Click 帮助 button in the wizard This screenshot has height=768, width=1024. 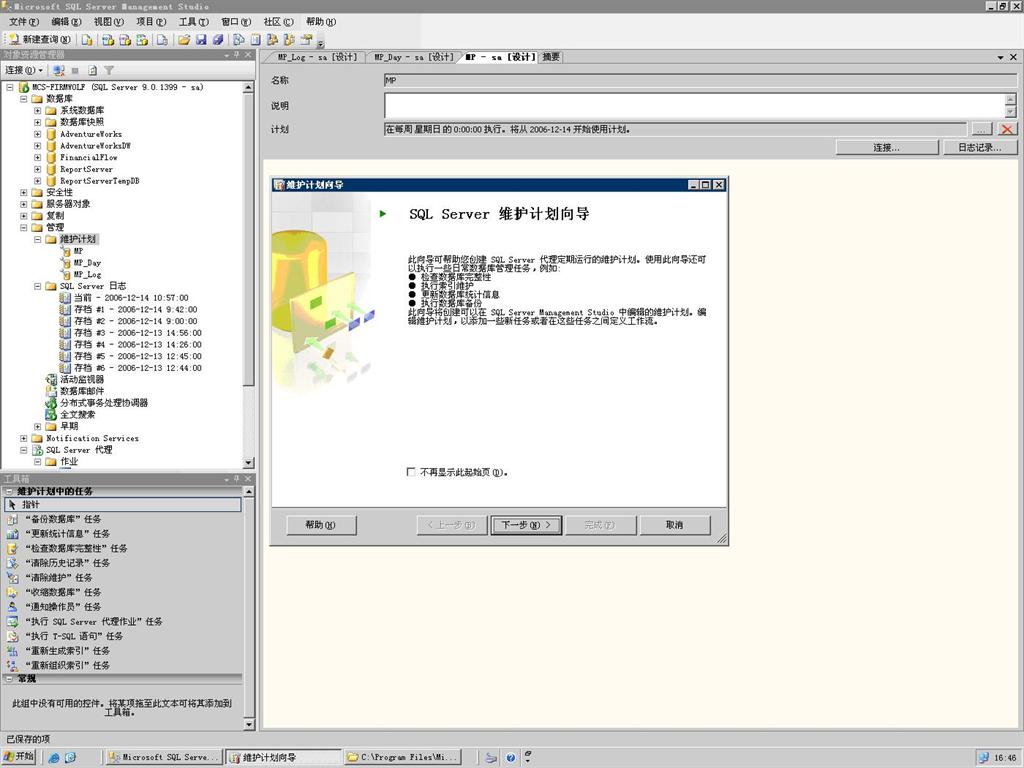(x=321, y=525)
